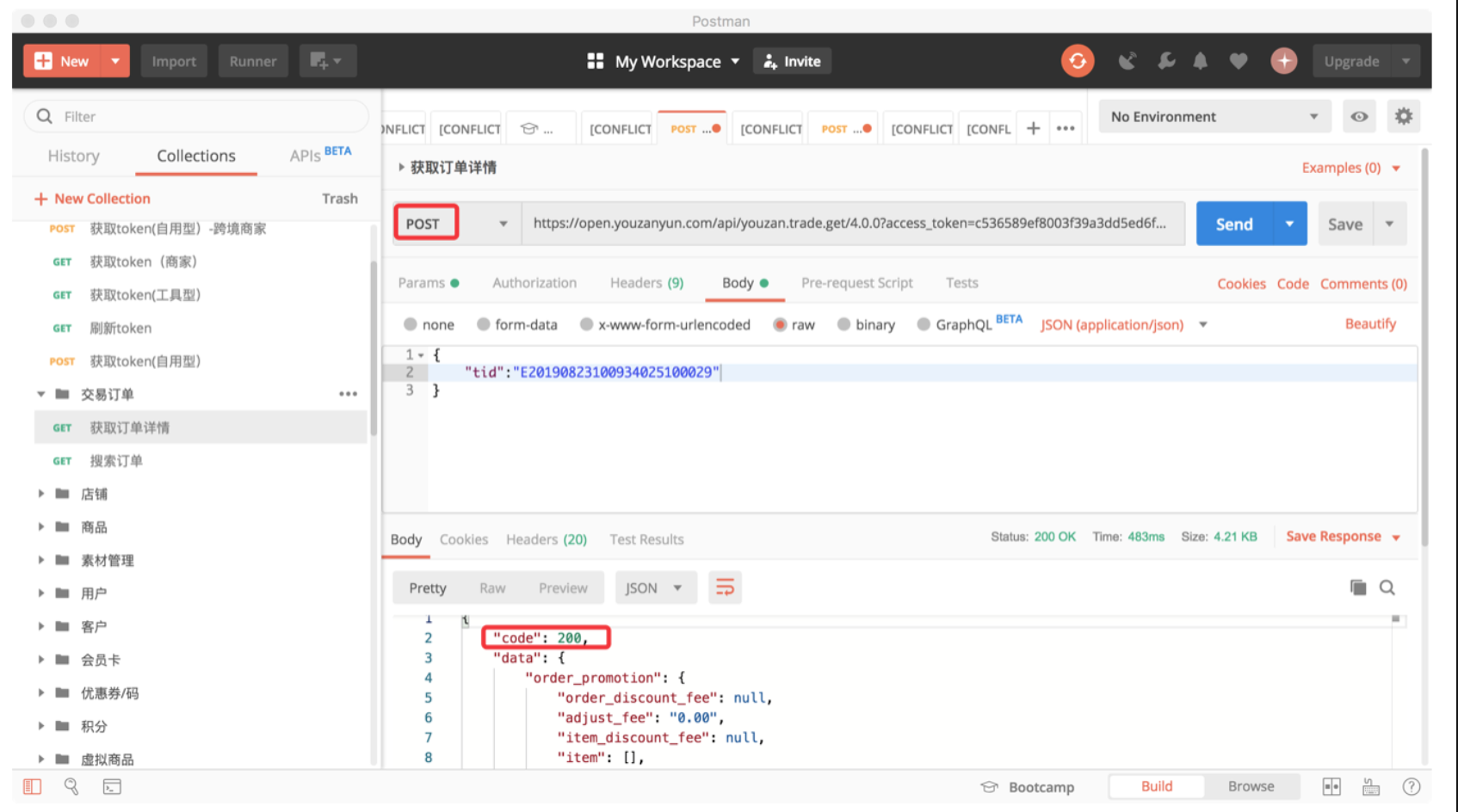Expand the 商品 folder
The width and height of the screenshot is (1458, 812).
40,526
